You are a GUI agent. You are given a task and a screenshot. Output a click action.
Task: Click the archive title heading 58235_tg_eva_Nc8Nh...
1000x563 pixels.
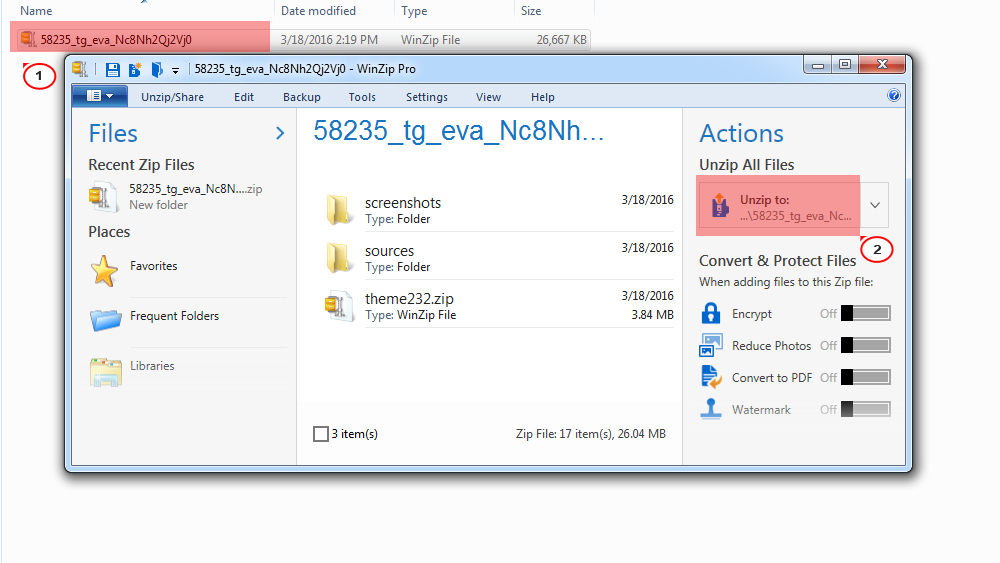click(x=458, y=131)
